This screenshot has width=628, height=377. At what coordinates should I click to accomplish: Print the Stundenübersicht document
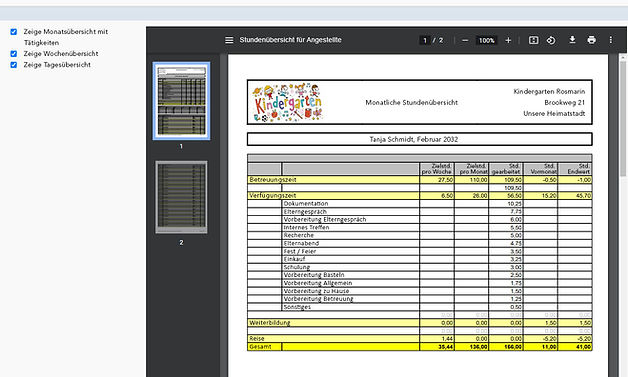coord(592,40)
